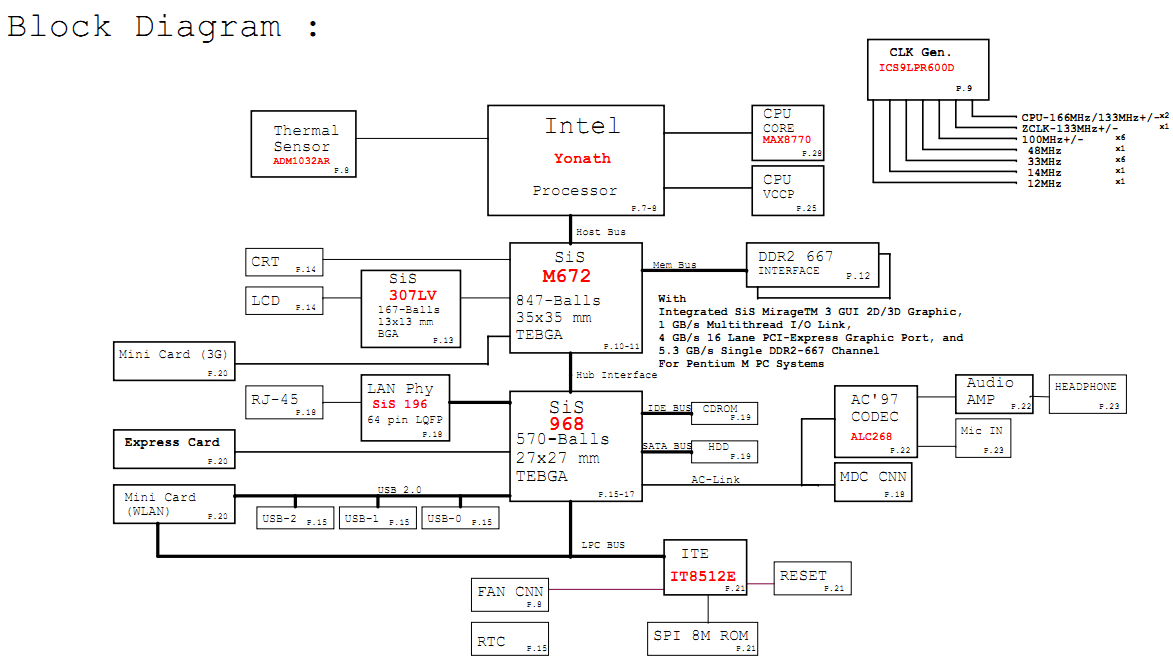The height and width of the screenshot is (661, 1173).
Task: Select the "14MHz" clock output label
Action: point(1044,173)
